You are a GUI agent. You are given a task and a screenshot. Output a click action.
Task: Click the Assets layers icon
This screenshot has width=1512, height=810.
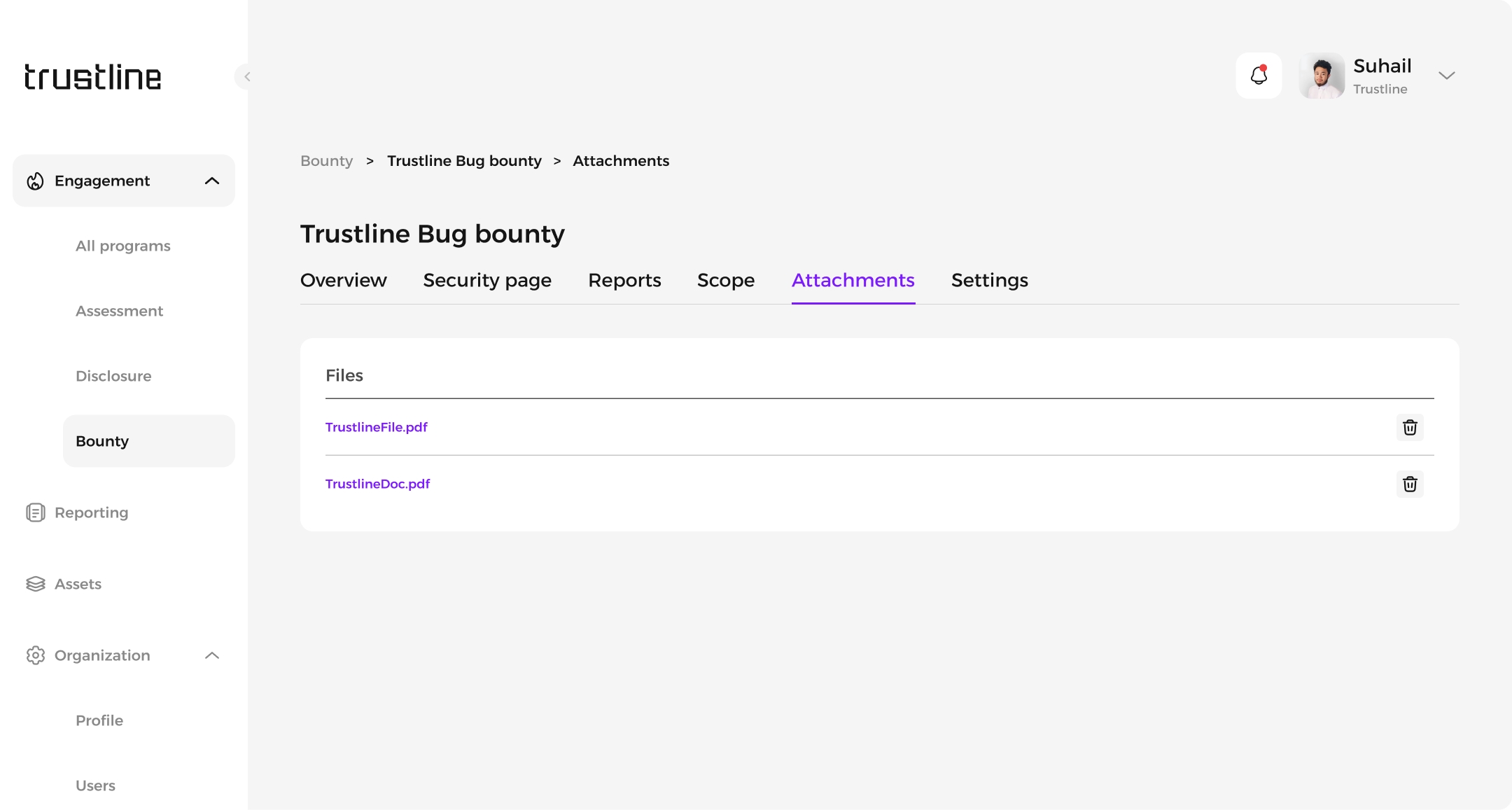(x=35, y=584)
